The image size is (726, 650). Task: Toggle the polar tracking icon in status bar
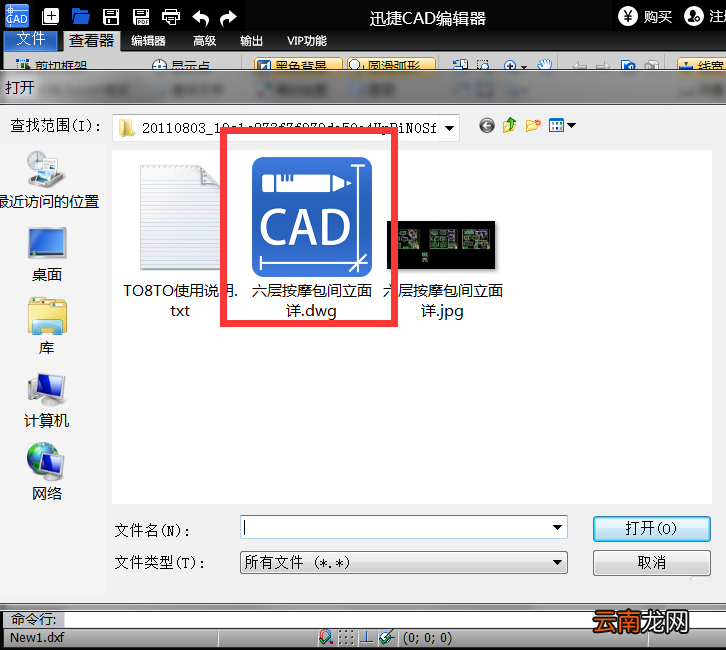[x=387, y=638]
